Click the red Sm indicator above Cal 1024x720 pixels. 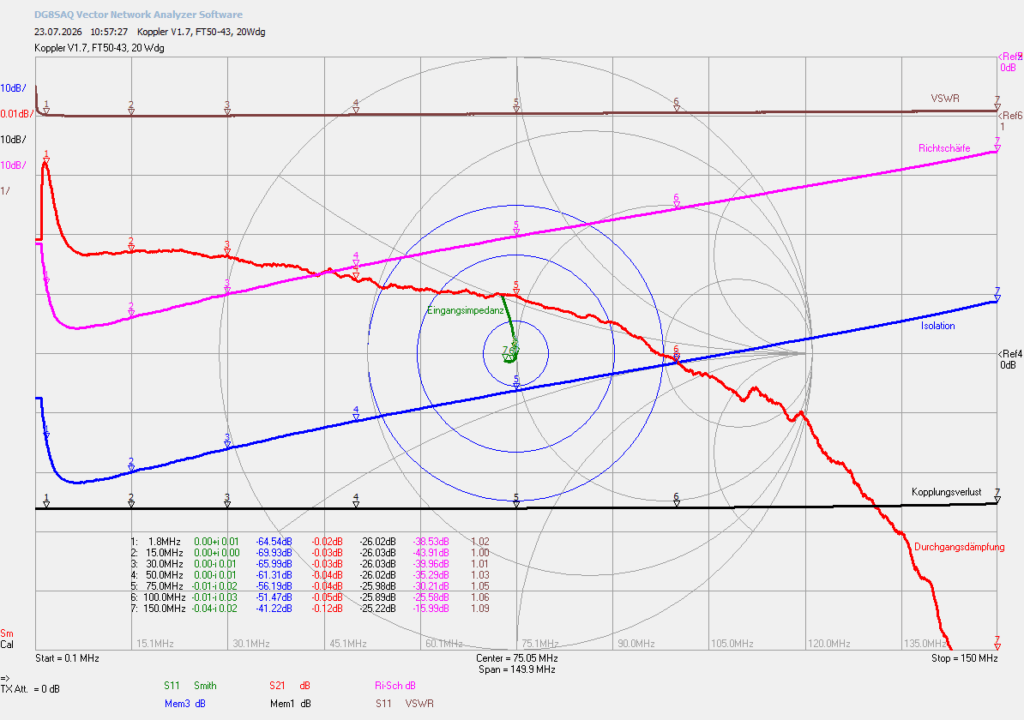(x=7, y=634)
